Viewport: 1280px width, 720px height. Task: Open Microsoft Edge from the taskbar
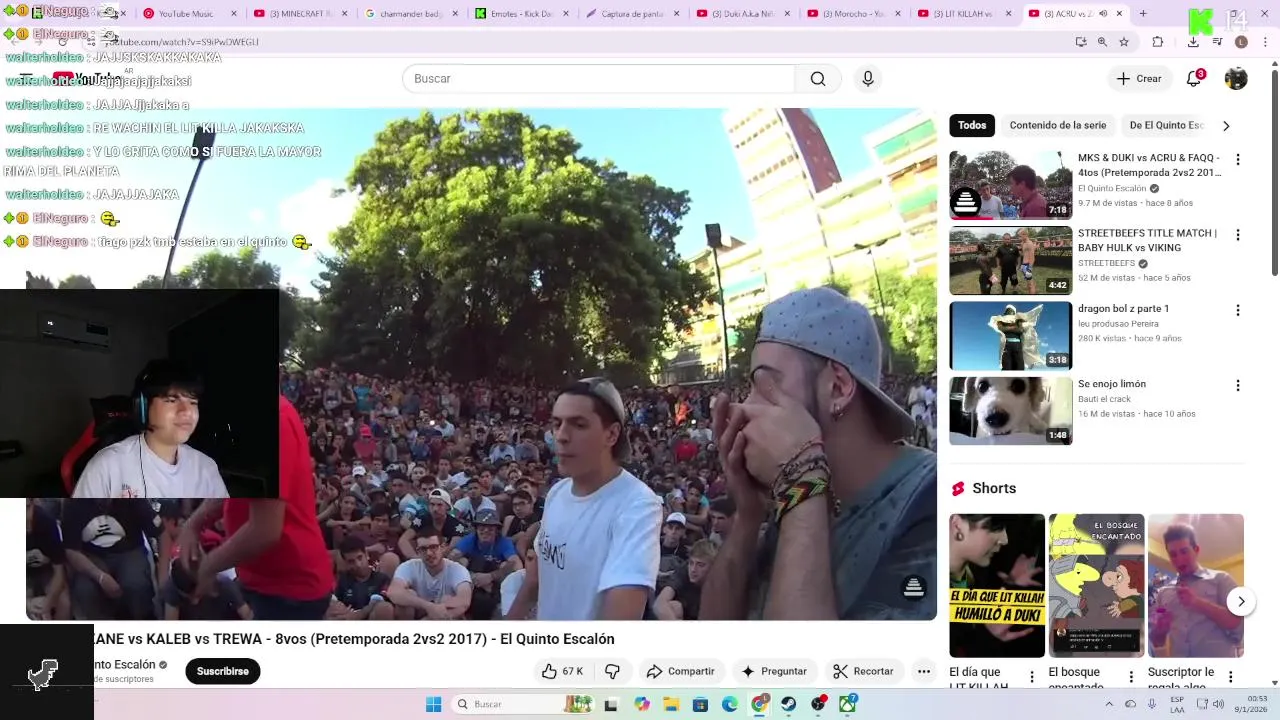click(x=730, y=705)
